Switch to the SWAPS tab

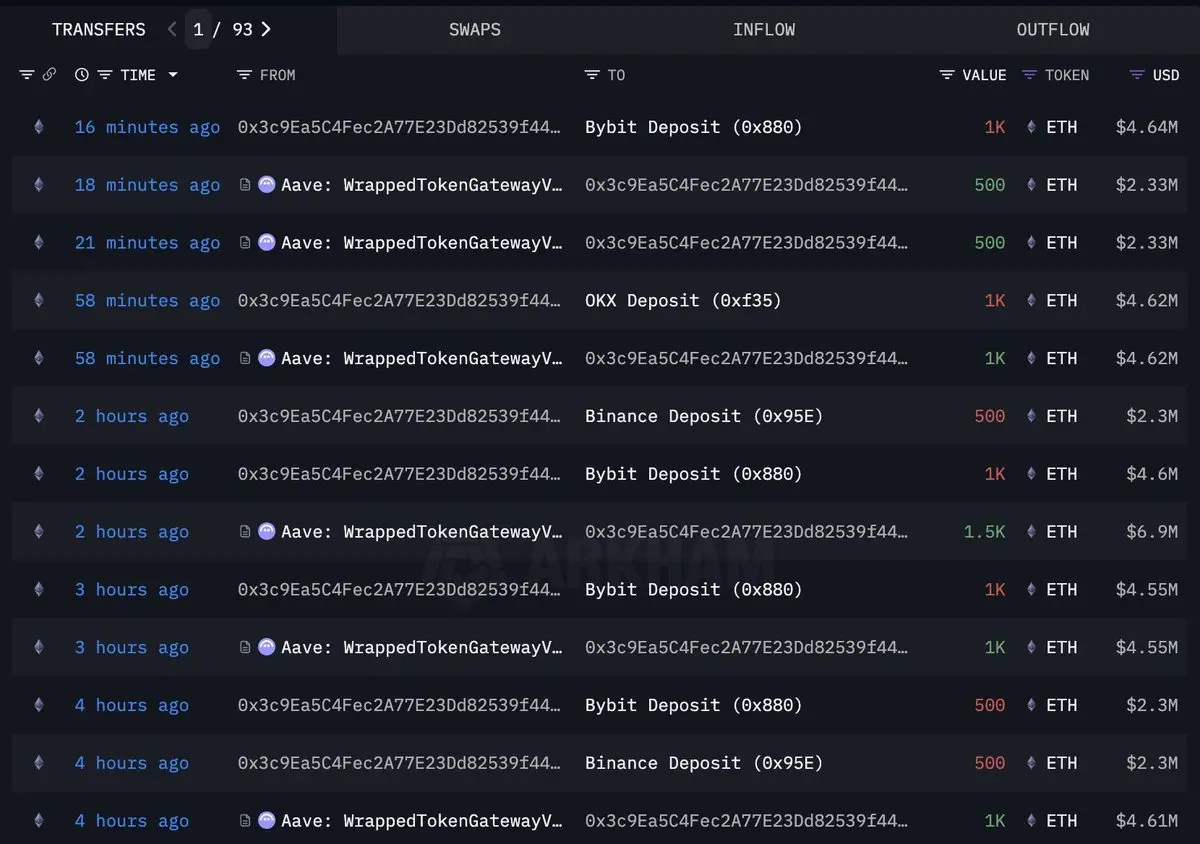(475, 29)
